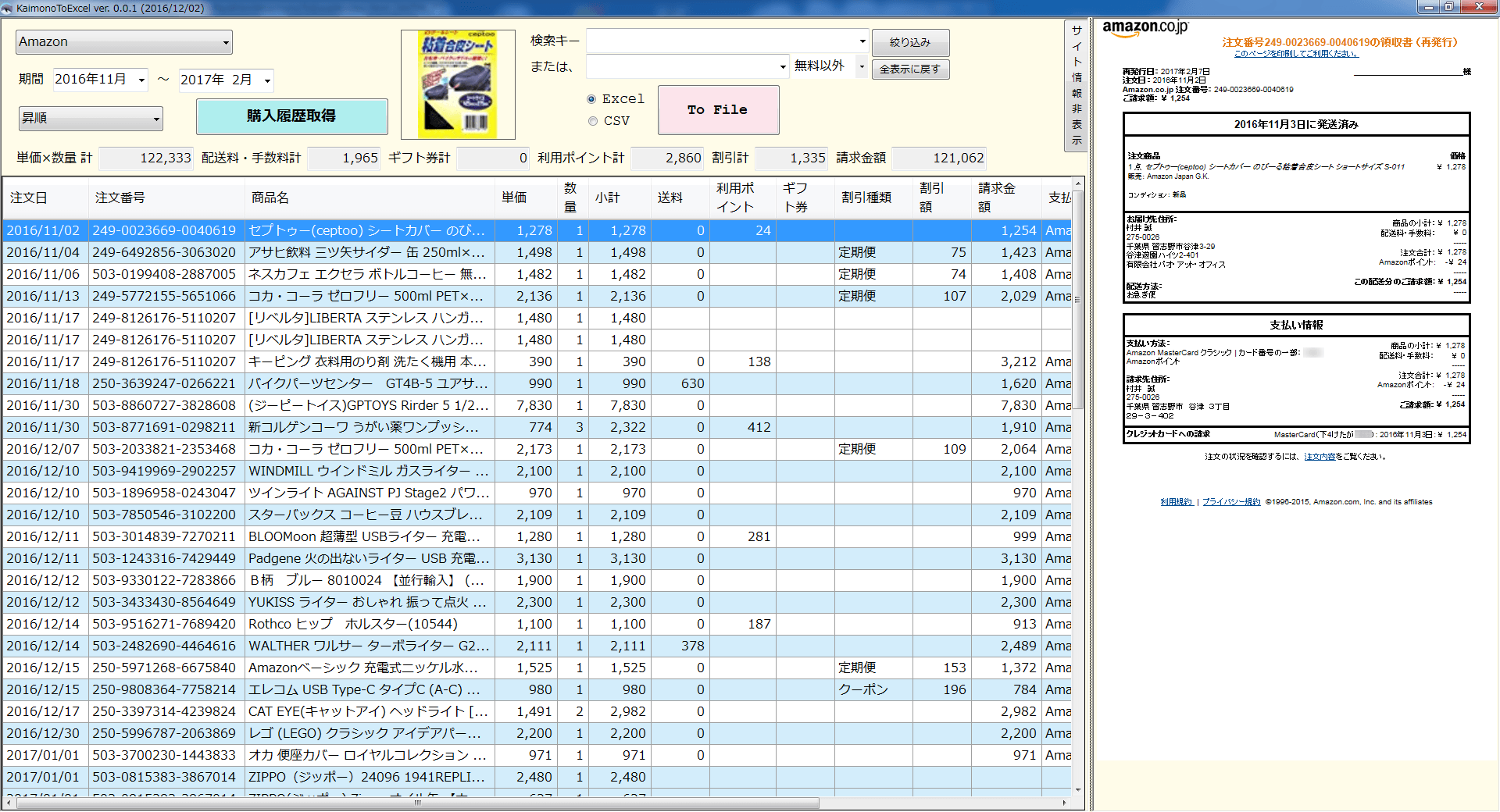Screen dimensions: 1500x812
Task: Open the 無料以外 shipping filter dropdown
Action: coord(860,67)
